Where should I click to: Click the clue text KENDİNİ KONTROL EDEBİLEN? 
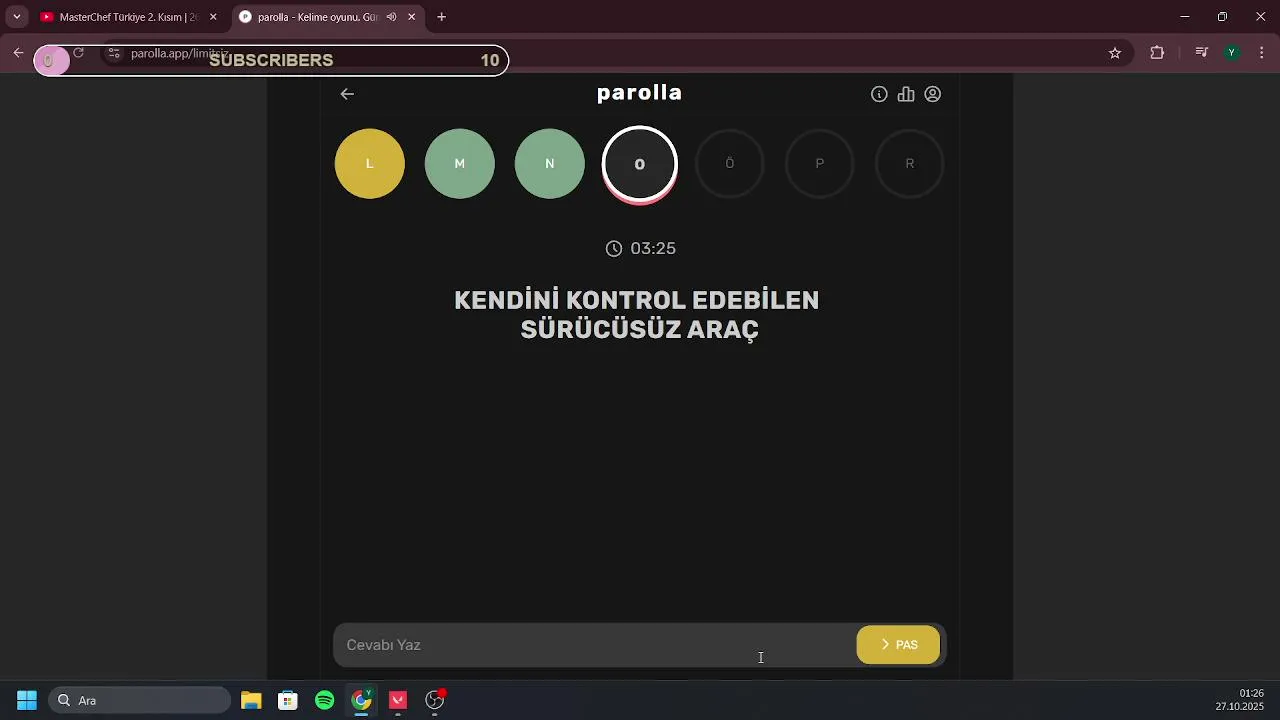pos(637,300)
